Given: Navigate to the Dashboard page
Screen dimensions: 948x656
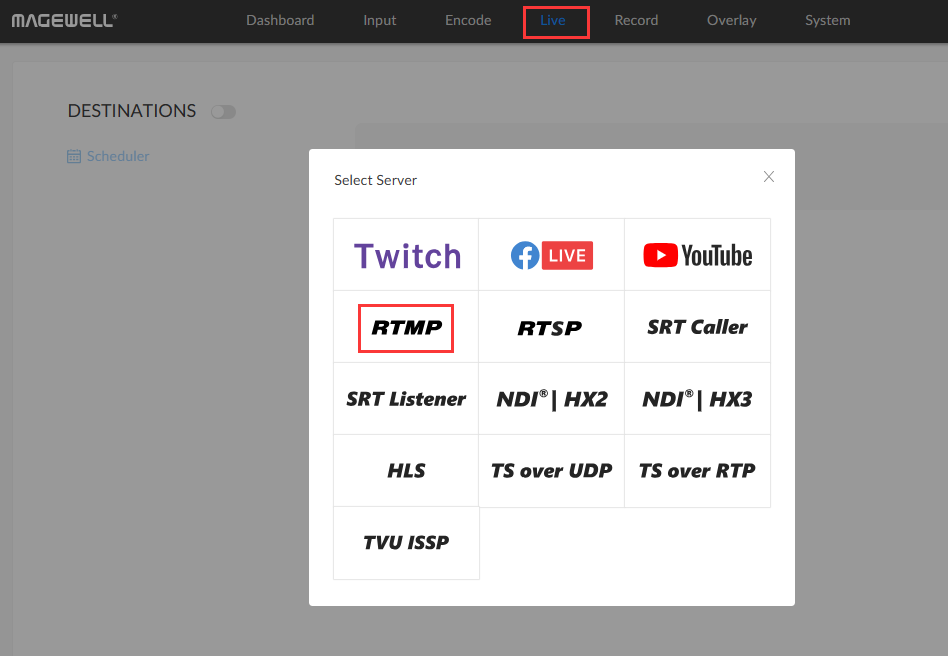Looking at the screenshot, I should pos(280,20).
